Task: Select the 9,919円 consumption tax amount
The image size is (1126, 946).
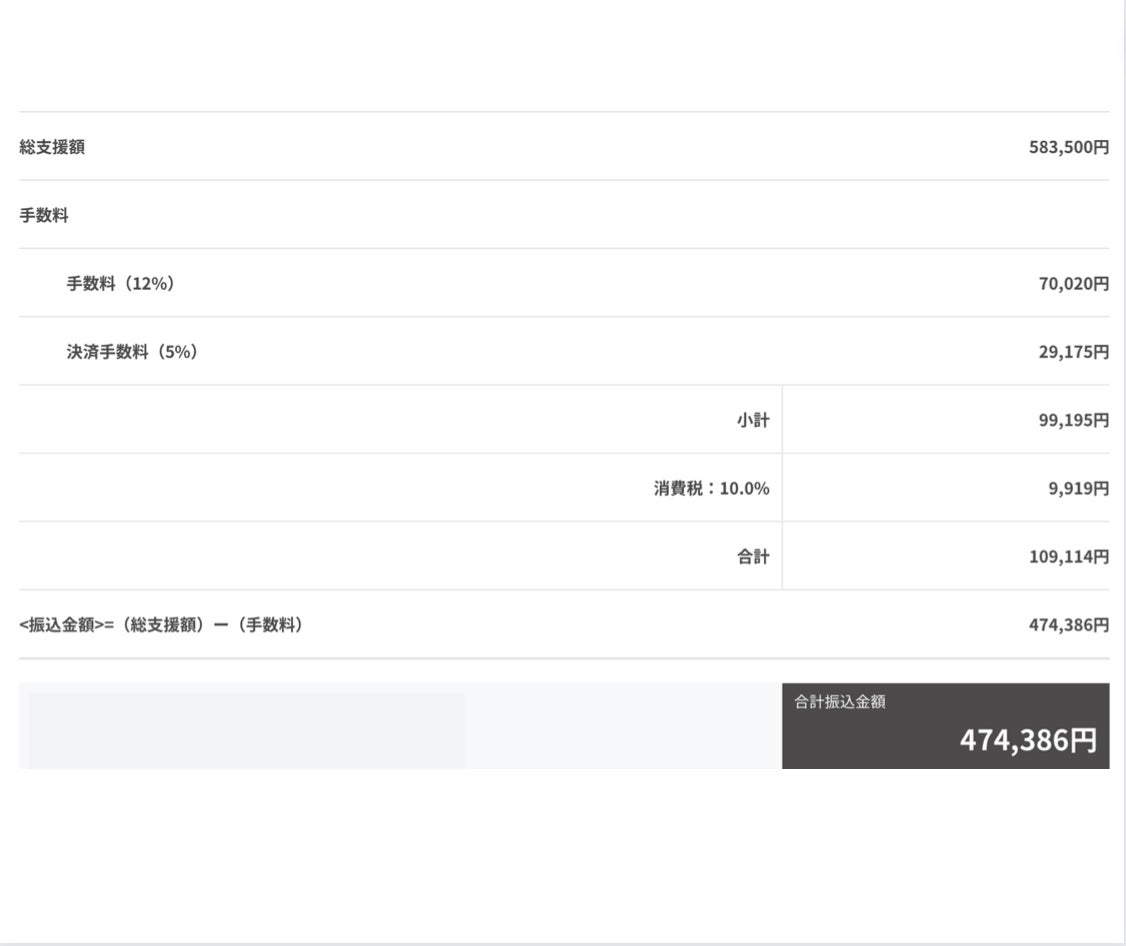Action: [1078, 489]
